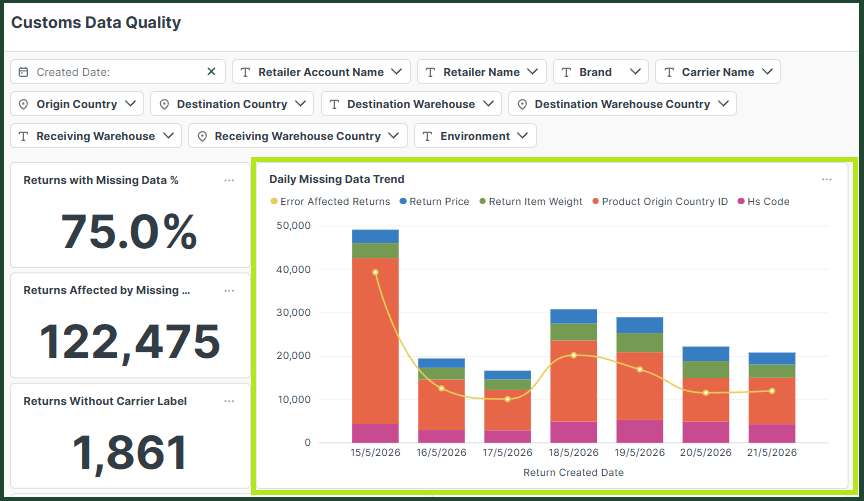This screenshot has width=864, height=501.
Task: Click the Return Created Date axis title
Action: point(574,472)
